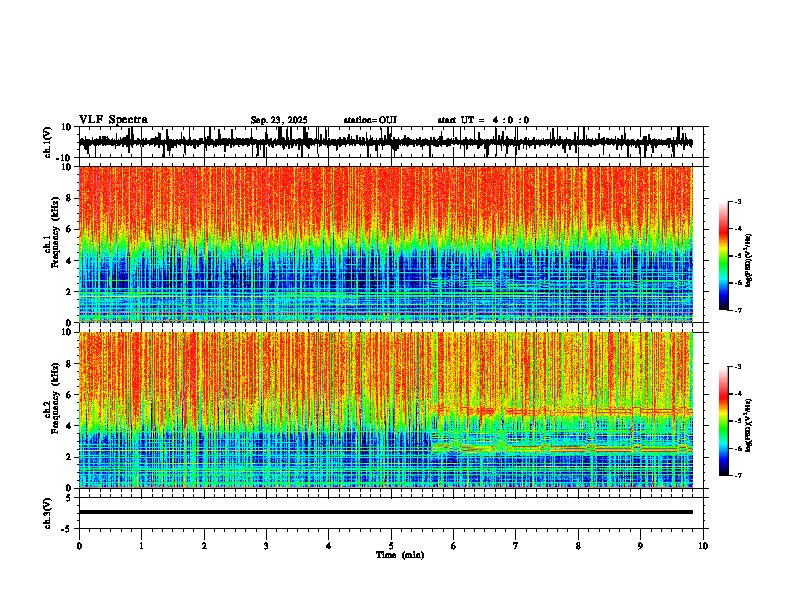Click the Time axis tick label '4'
Image resolution: width=792 pixels, height=612 pixels.
pyautogui.click(x=329, y=546)
